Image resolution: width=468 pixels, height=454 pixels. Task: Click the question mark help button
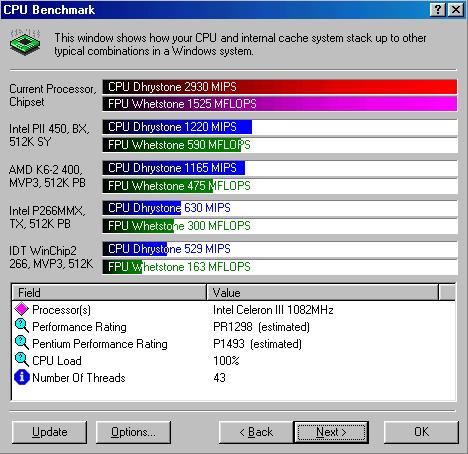pos(437,10)
